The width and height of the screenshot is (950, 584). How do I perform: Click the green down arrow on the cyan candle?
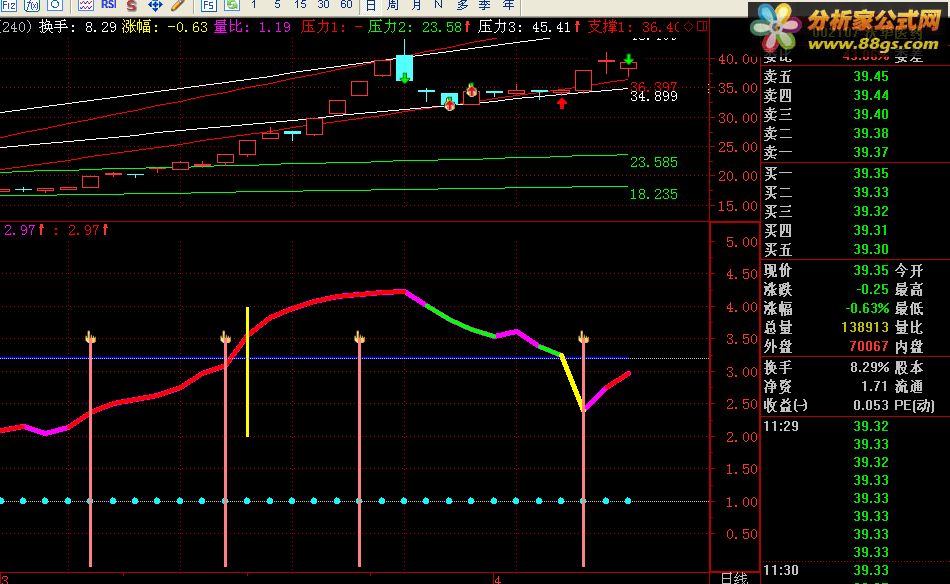click(x=404, y=78)
